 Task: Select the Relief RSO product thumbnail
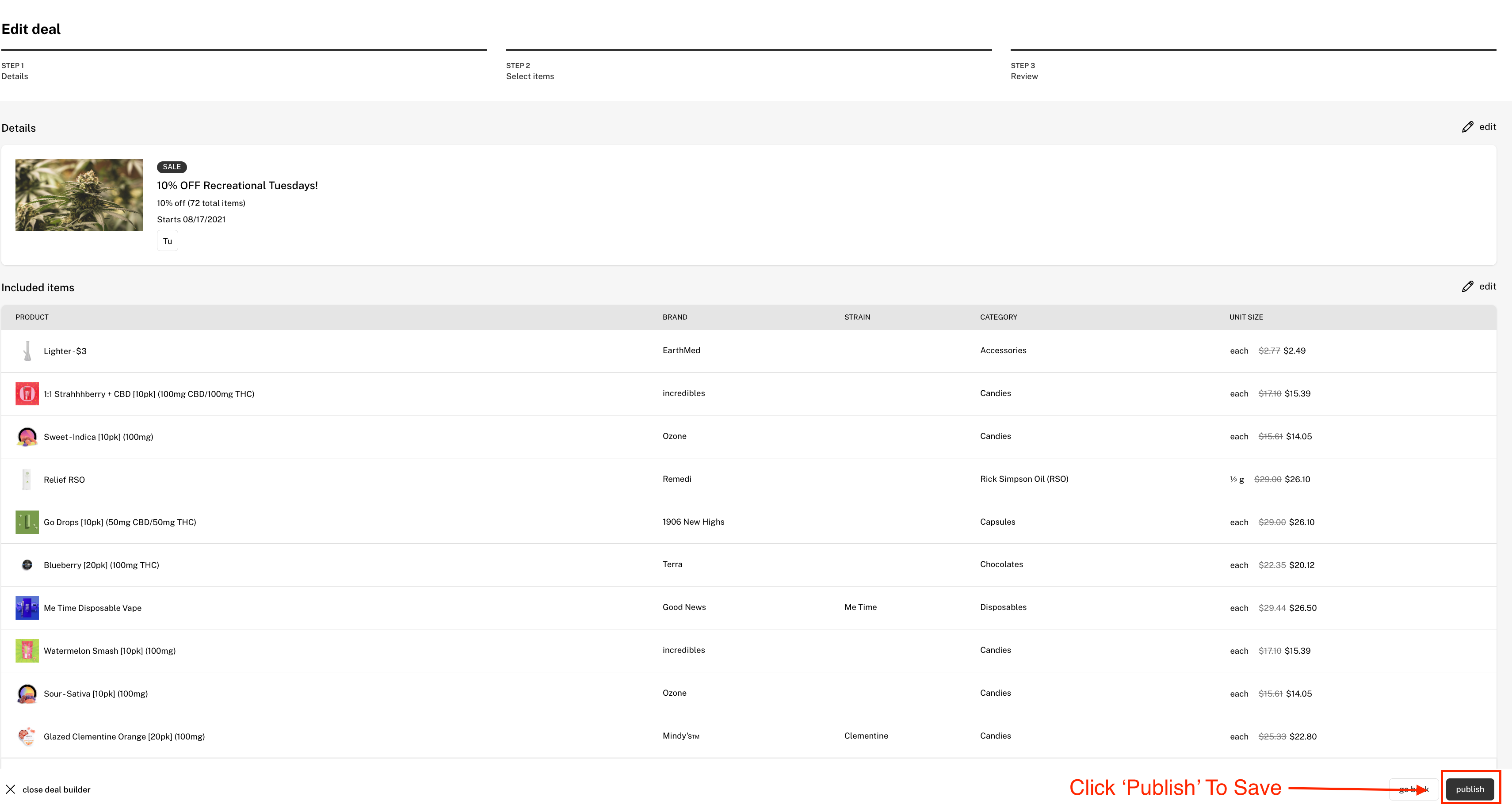27,480
